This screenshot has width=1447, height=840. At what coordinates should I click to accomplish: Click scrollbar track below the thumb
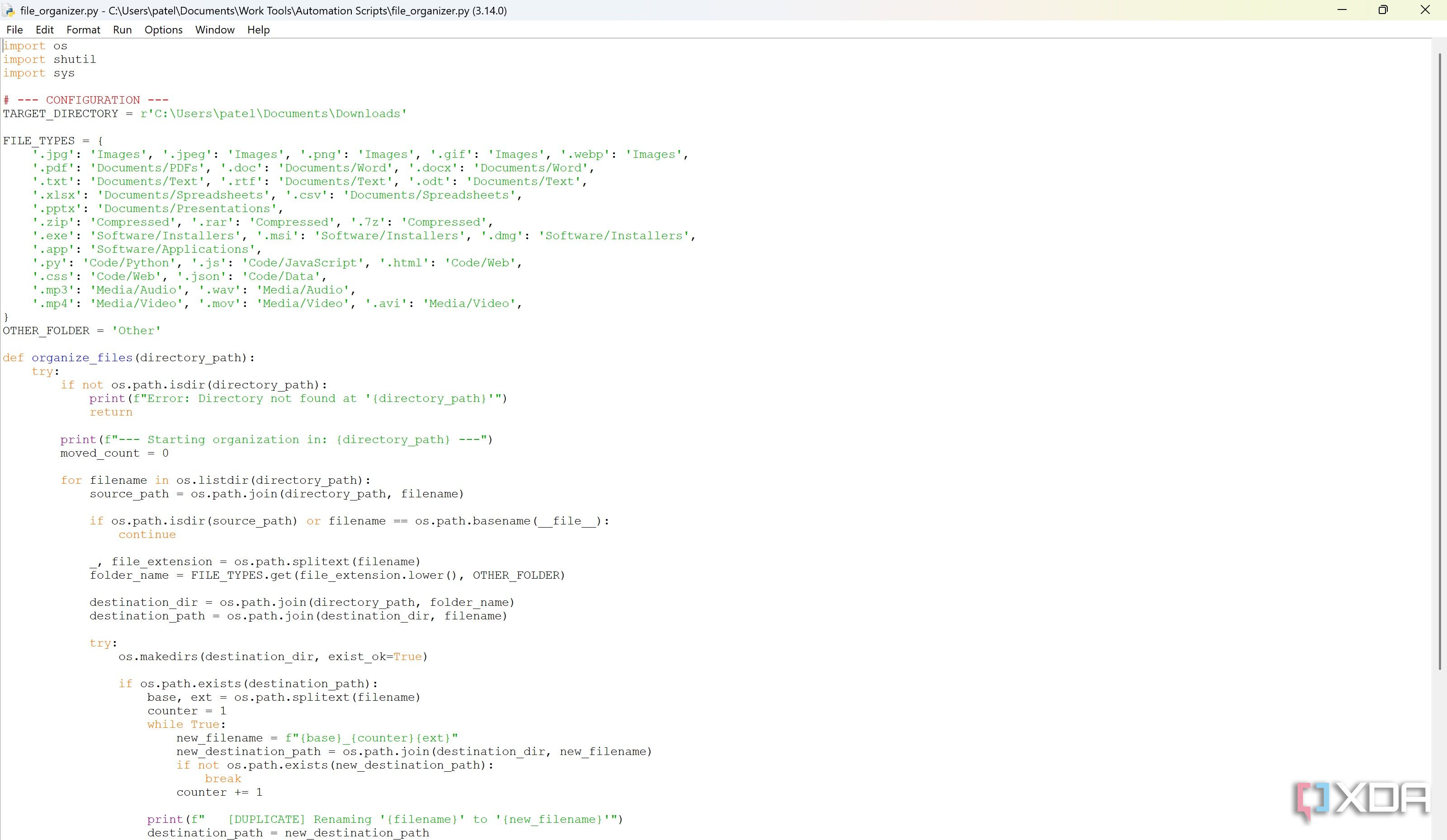[1439, 758]
